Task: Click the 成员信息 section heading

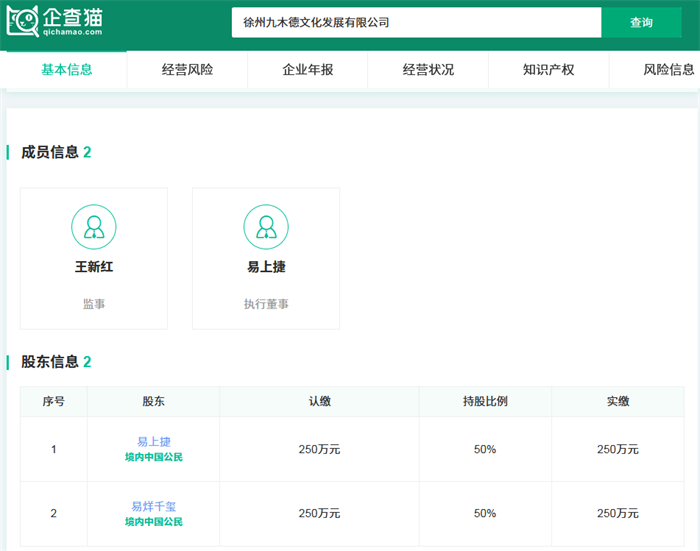Action: pos(50,152)
